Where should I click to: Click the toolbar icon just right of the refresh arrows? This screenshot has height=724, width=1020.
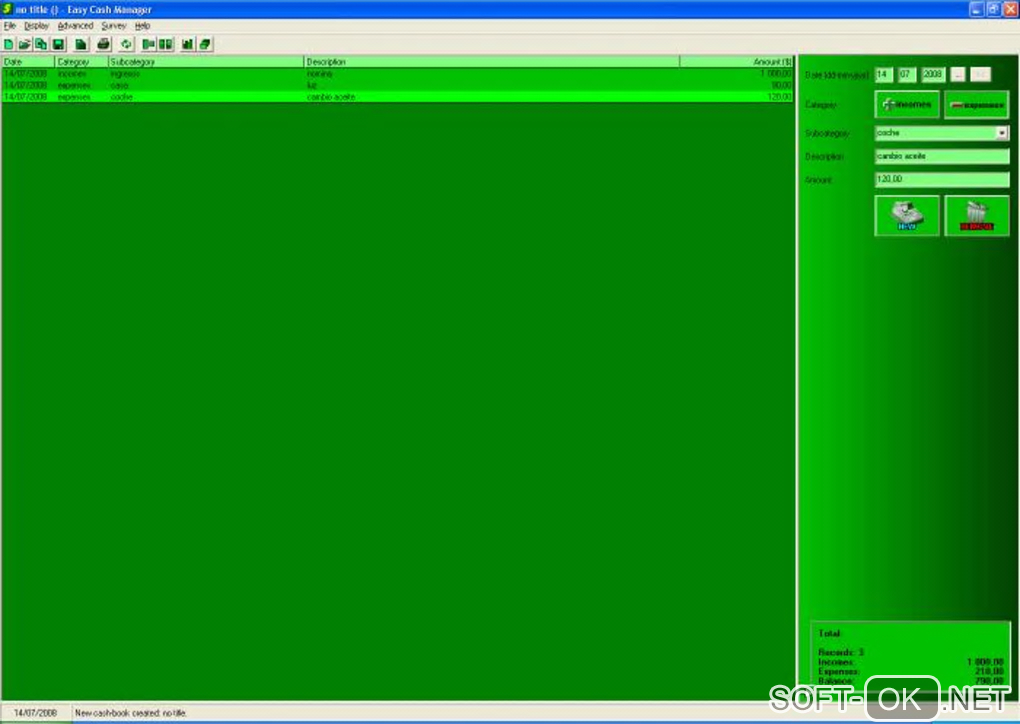pos(149,44)
